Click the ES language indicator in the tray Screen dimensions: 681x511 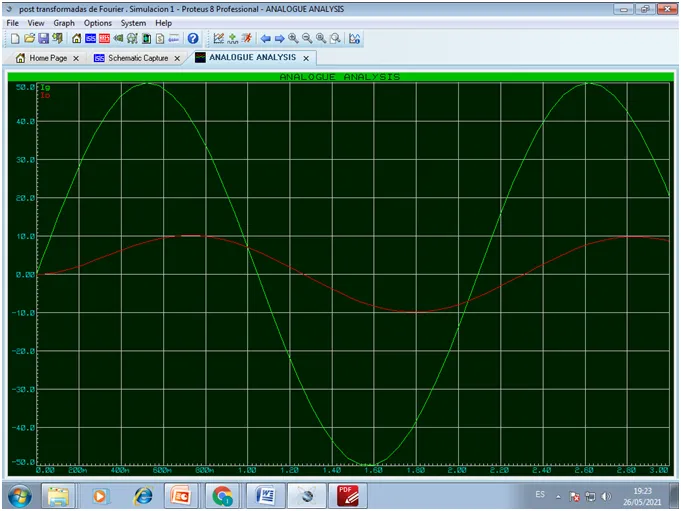tap(540, 495)
